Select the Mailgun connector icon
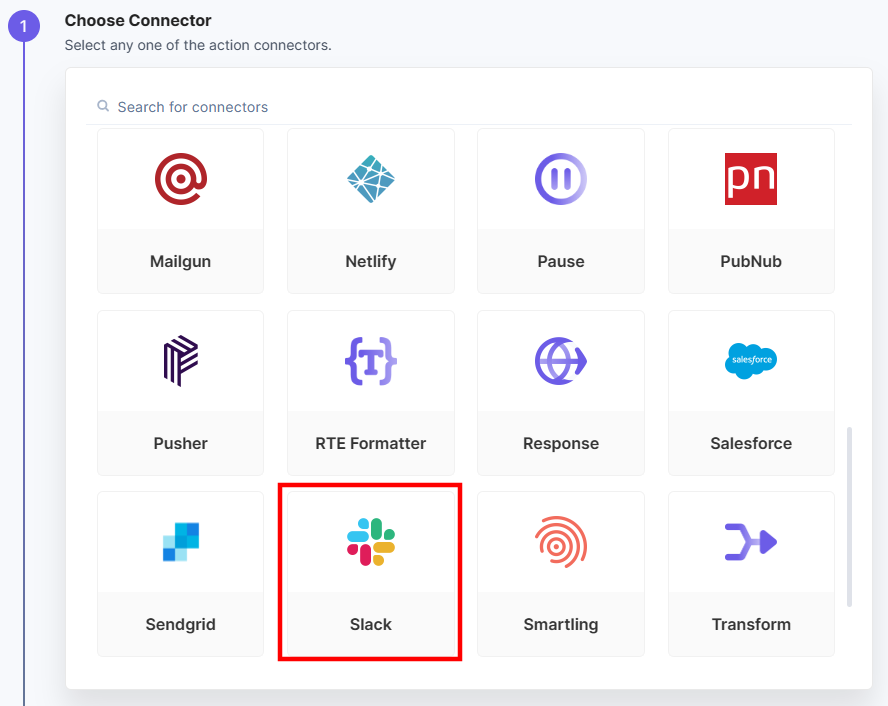The width and height of the screenshot is (888, 706). coord(181,179)
